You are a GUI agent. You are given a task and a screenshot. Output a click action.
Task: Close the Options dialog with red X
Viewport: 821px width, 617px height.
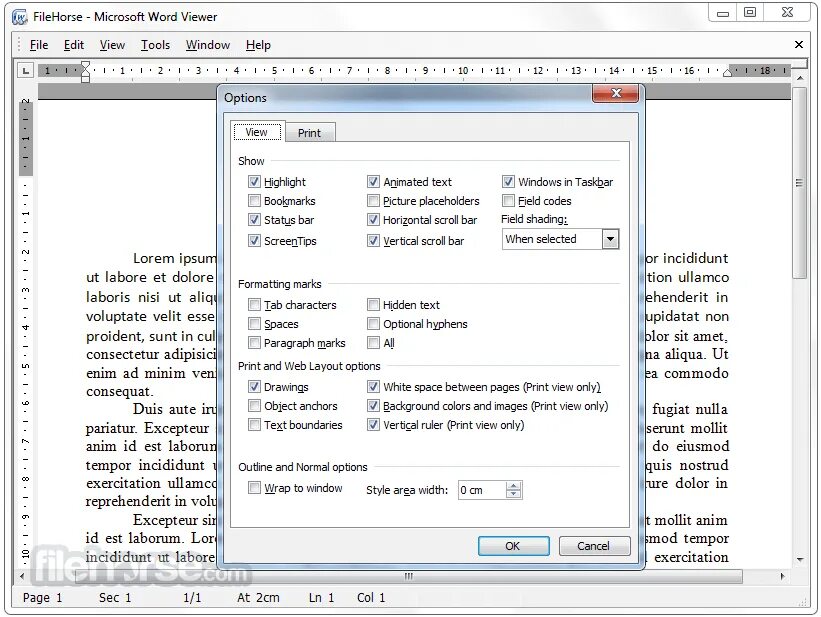(616, 93)
